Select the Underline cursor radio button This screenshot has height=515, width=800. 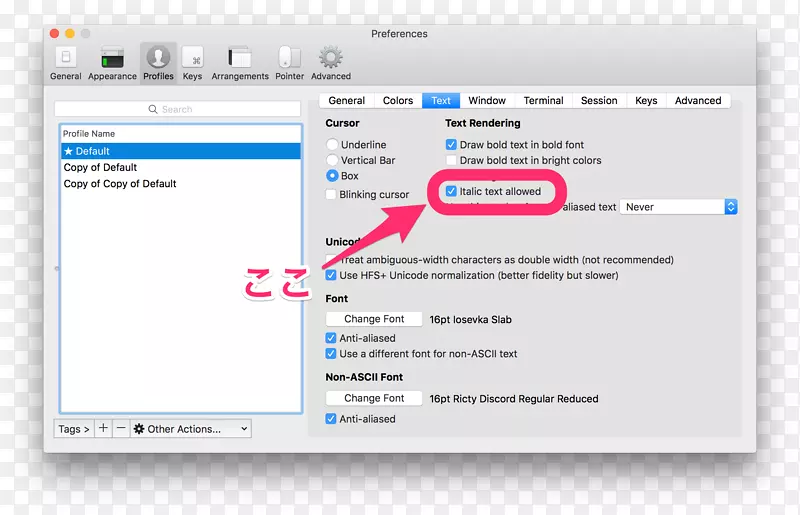point(332,145)
